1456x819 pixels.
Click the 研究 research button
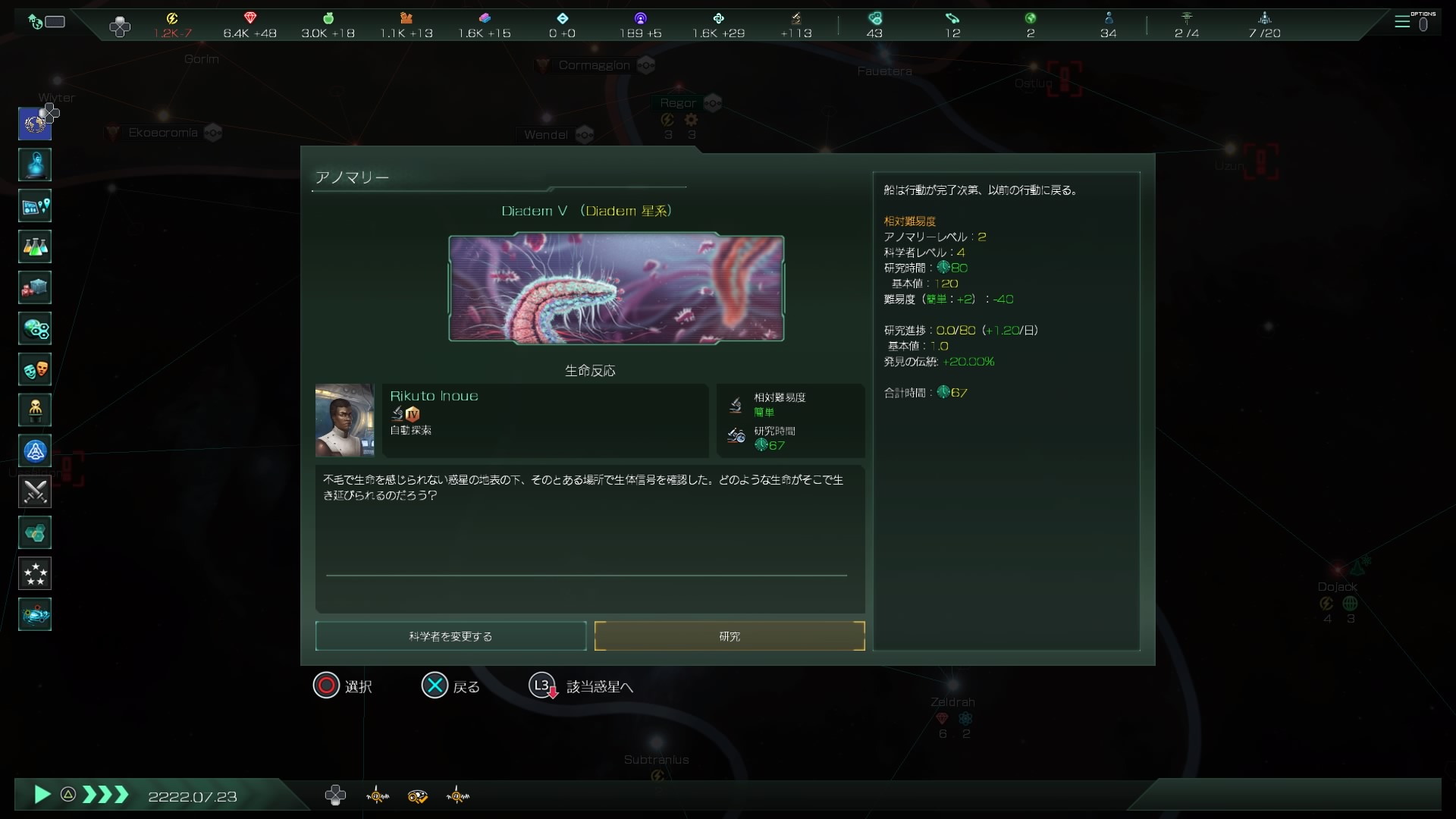[730, 636]
